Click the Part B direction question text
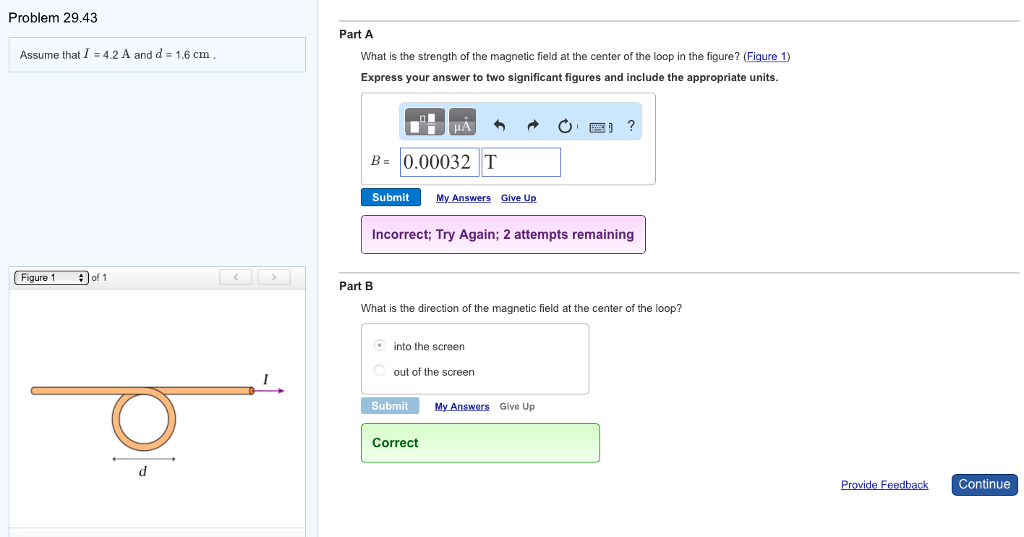The image size is (1024, 537). (521, 308)
